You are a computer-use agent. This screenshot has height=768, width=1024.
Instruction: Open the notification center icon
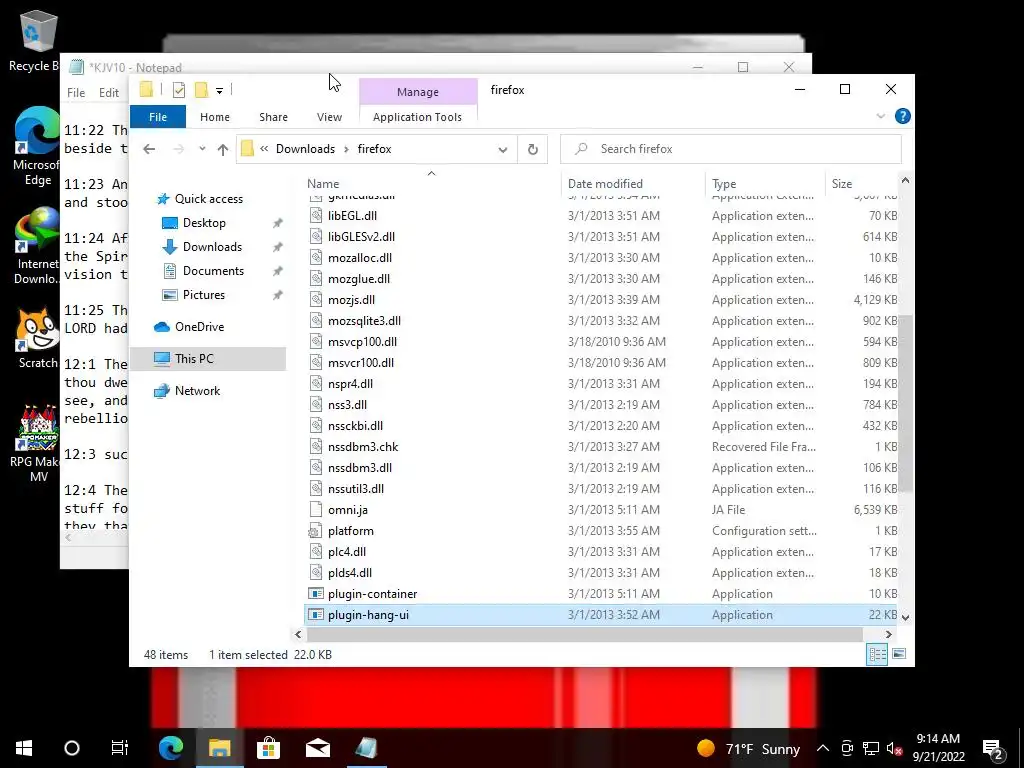pos(993,748)
